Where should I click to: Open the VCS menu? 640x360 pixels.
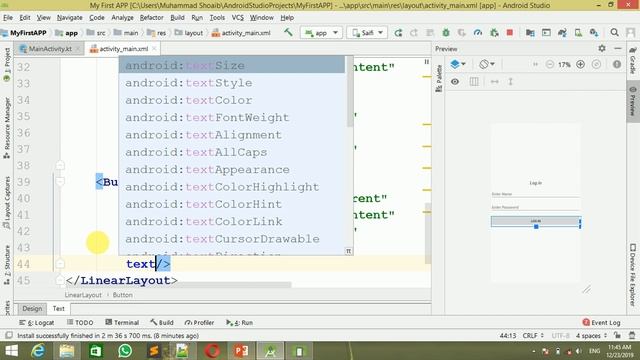coord(238,18)
